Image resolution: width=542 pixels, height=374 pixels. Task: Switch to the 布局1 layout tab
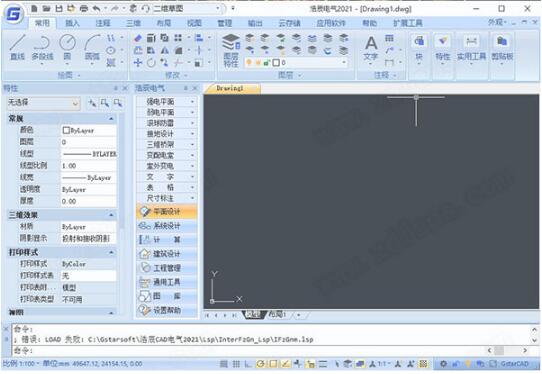pyautogui.click(x=277, y=315)
